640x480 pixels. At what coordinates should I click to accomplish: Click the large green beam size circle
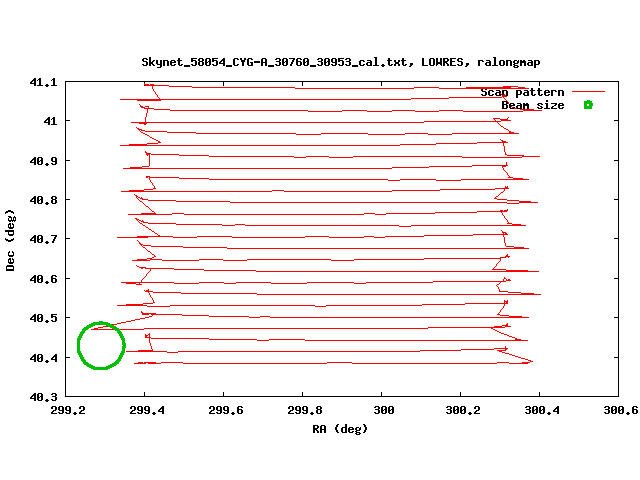click(101, 345)
